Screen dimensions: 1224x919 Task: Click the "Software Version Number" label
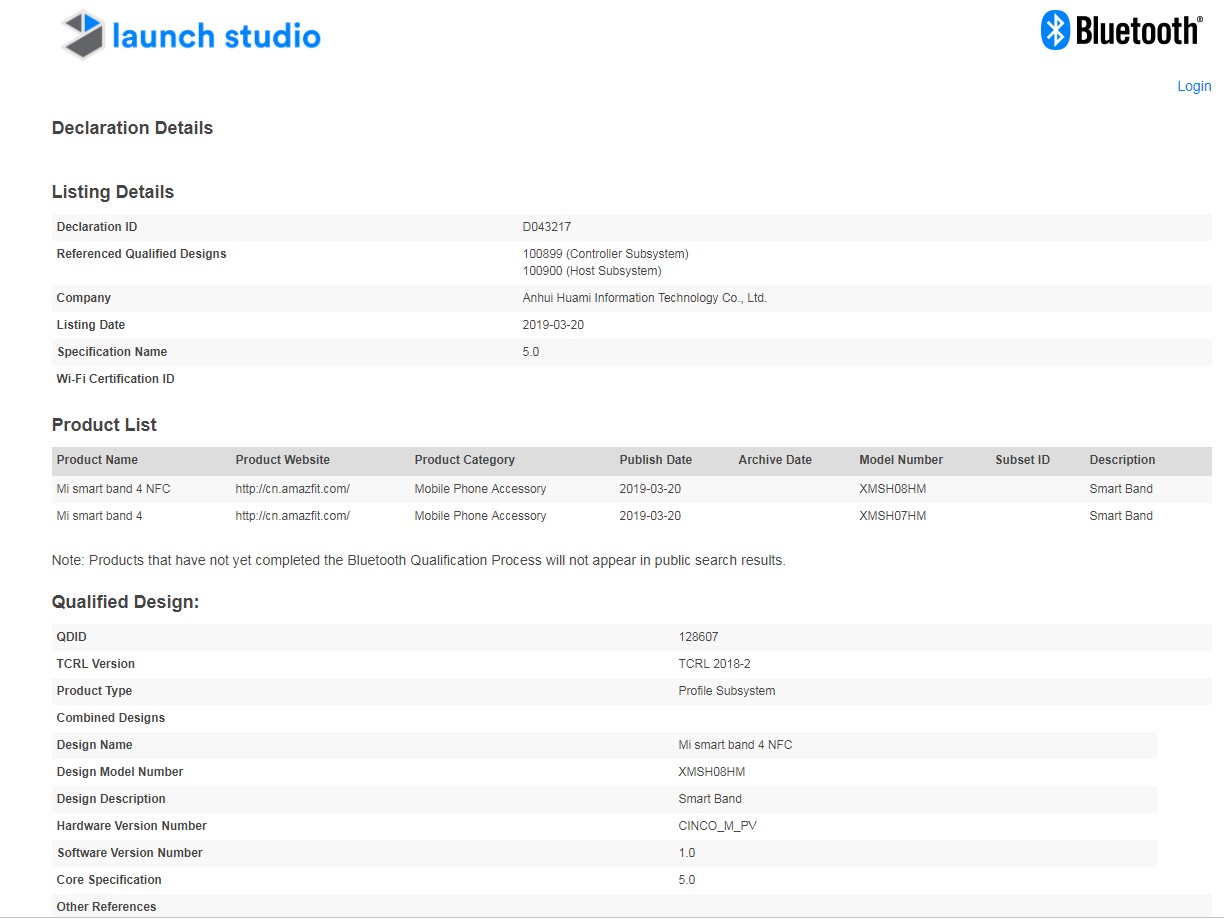click(130, 853)
